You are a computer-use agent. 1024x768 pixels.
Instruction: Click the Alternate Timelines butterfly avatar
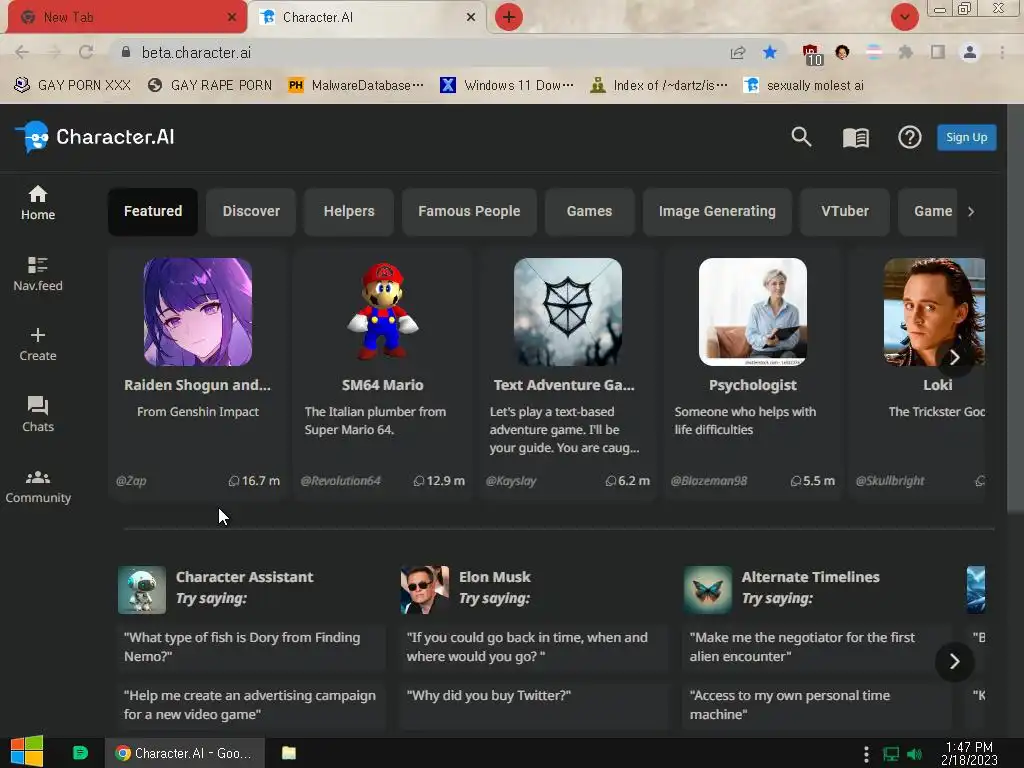tap(707, 590)
